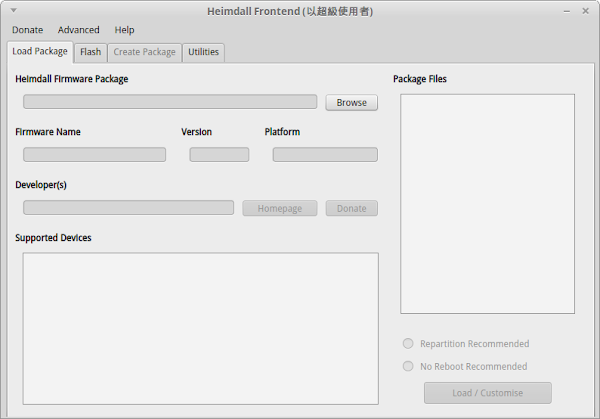This screenshot has height=419, width=600.
Task: Open the Advanced menu
Action: (x=78, y=30)
